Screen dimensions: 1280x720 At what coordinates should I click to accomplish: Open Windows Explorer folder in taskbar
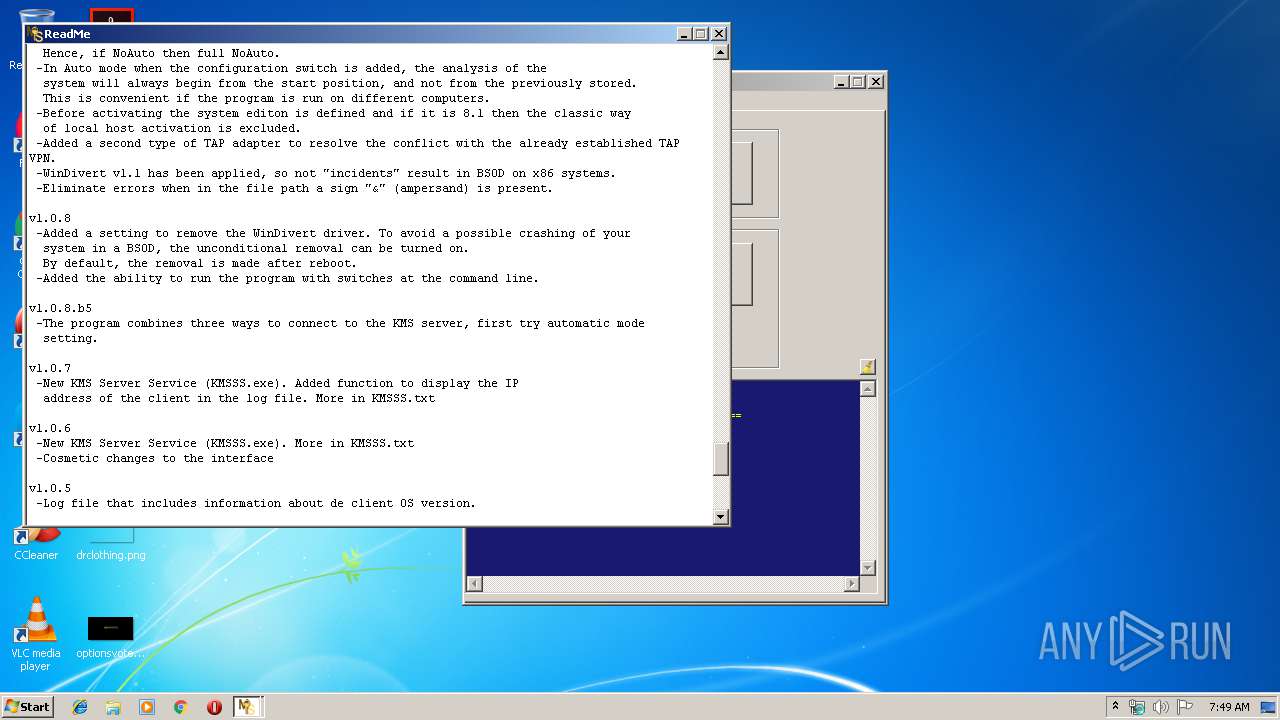tap(113, 707)
